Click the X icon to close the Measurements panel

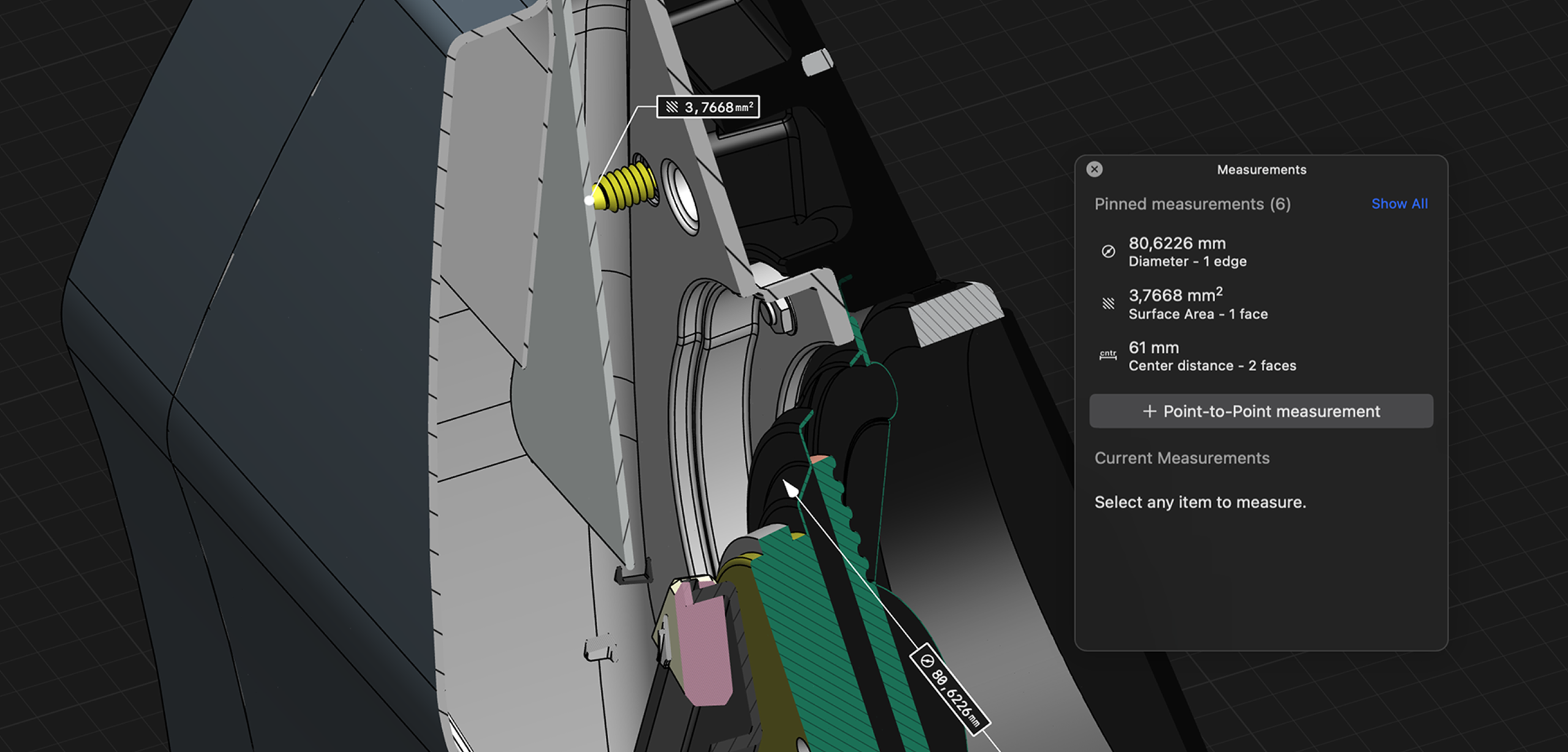(1094, 169)
